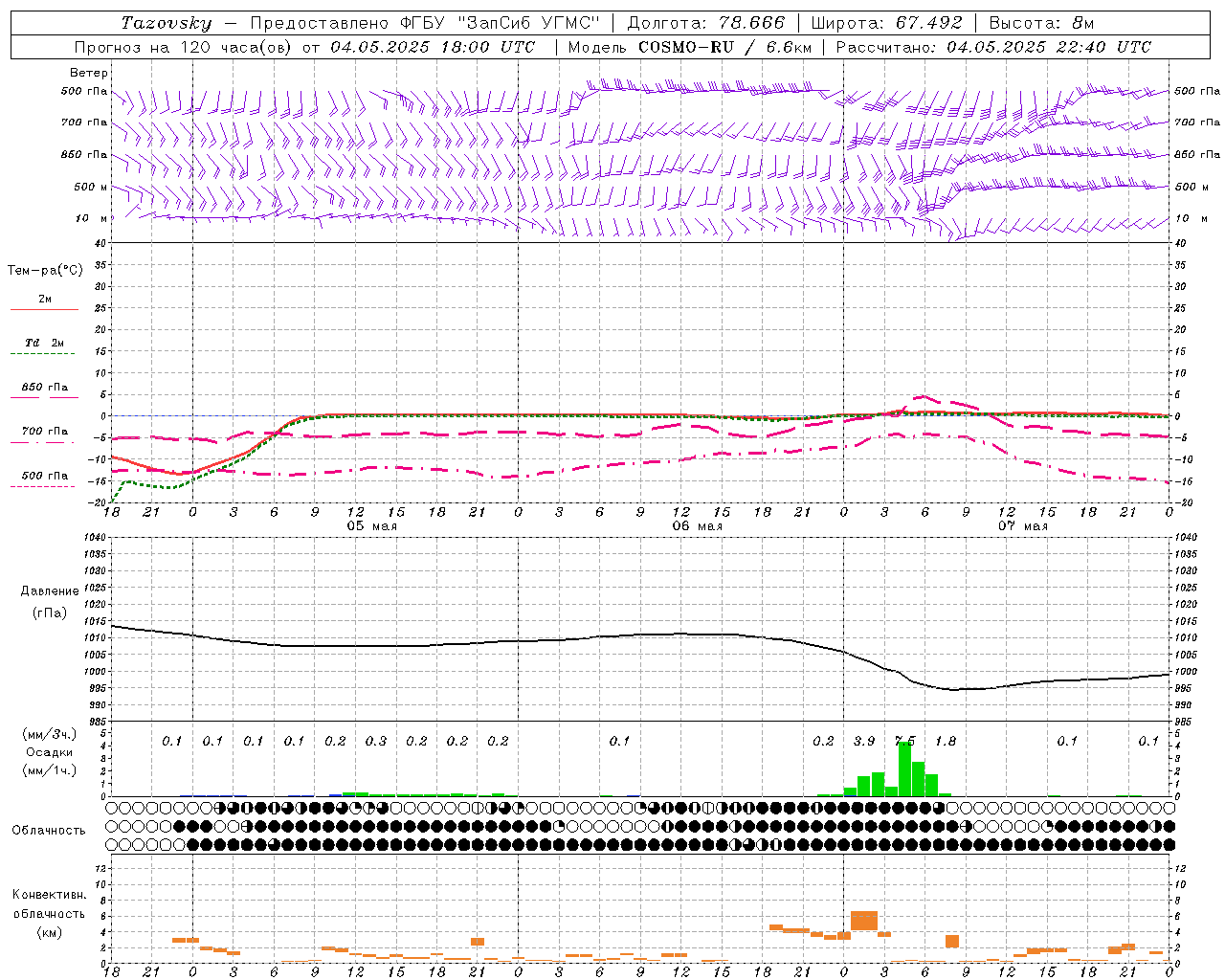
Task: Click the elevation text "Высота: 8м"
Action: [1041, 23]
